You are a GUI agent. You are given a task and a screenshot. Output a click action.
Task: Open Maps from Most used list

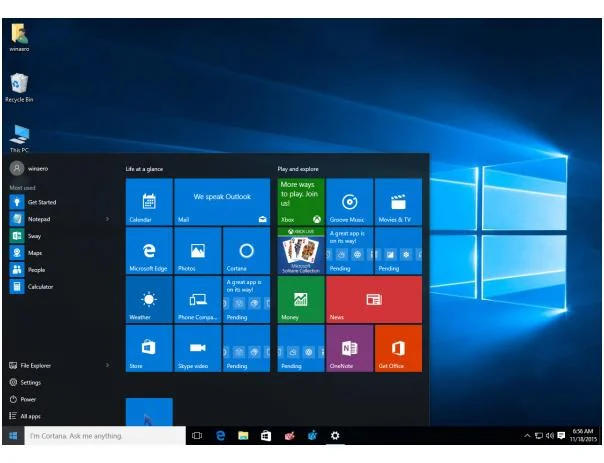60,253
